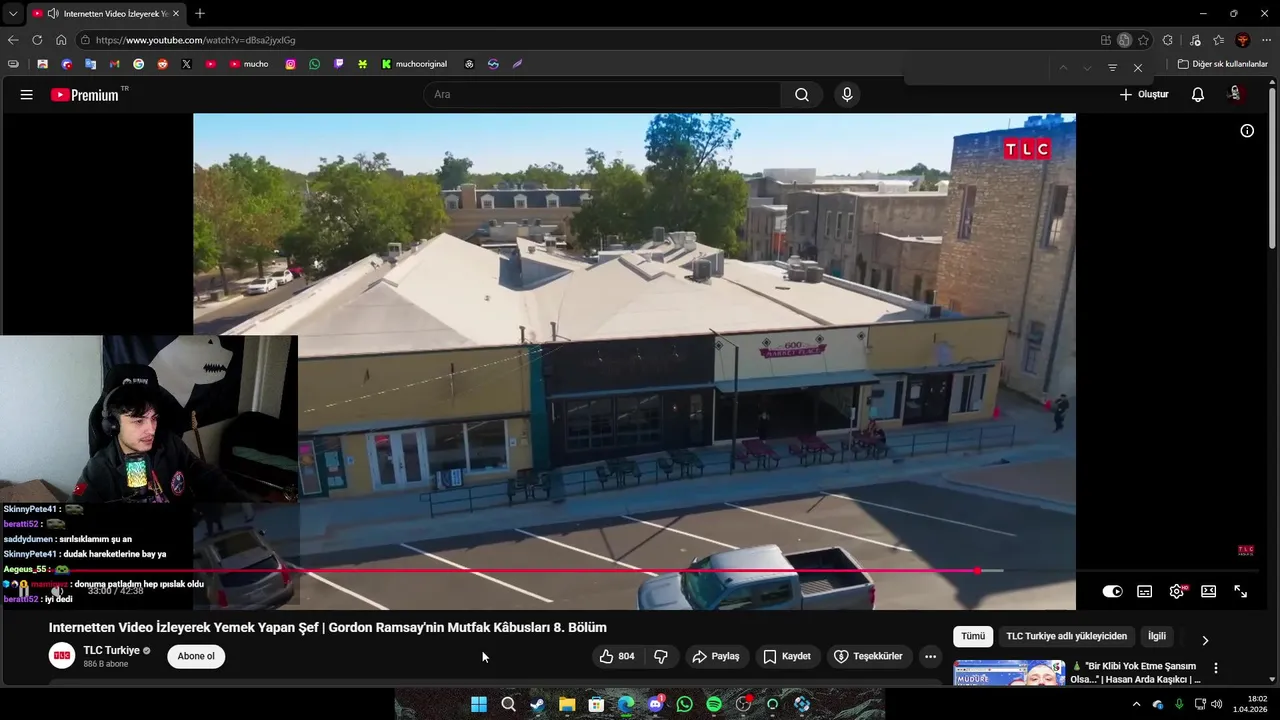This screenshot has height=720, width=1280.
Task: Click the search magnifier button
Action: (x=802, y=95)
